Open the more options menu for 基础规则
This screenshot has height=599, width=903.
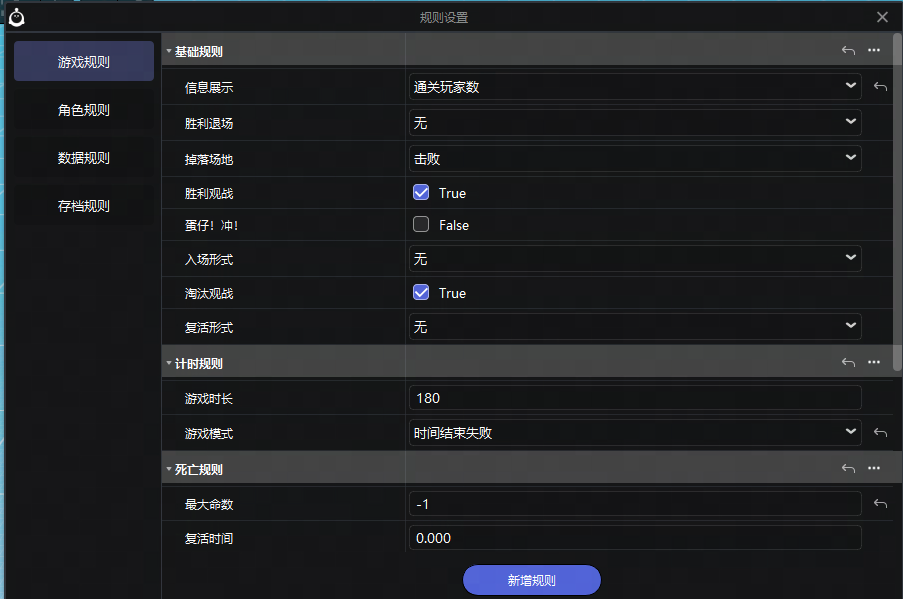(x=874, y=51)
